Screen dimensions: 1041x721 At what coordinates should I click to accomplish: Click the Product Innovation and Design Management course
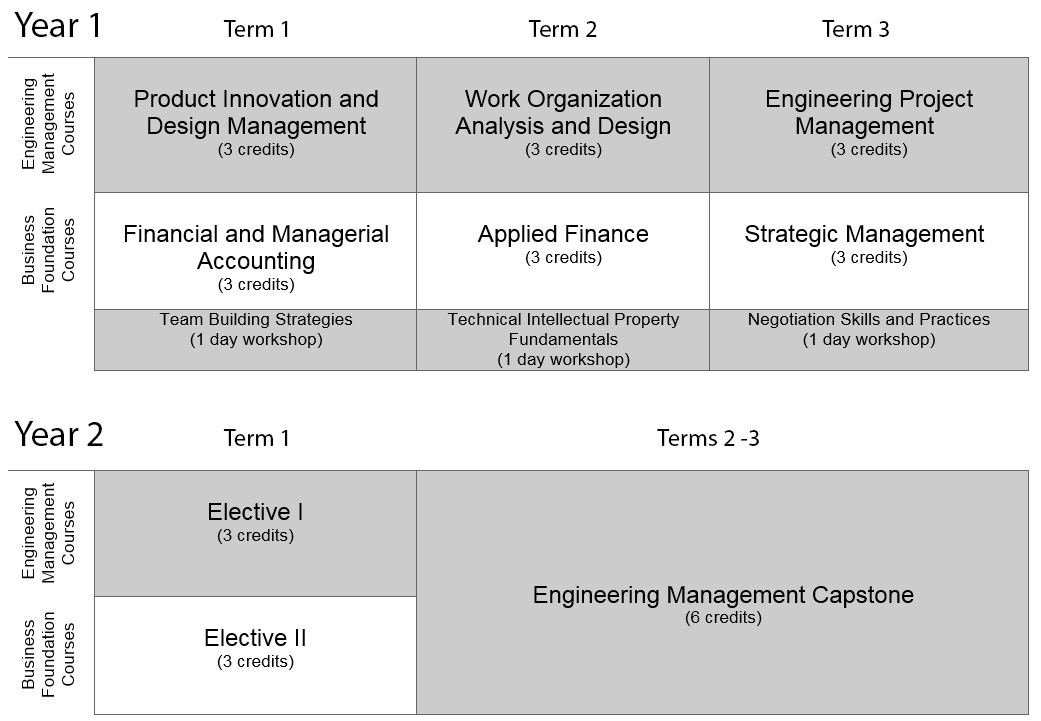pos(256,123)
